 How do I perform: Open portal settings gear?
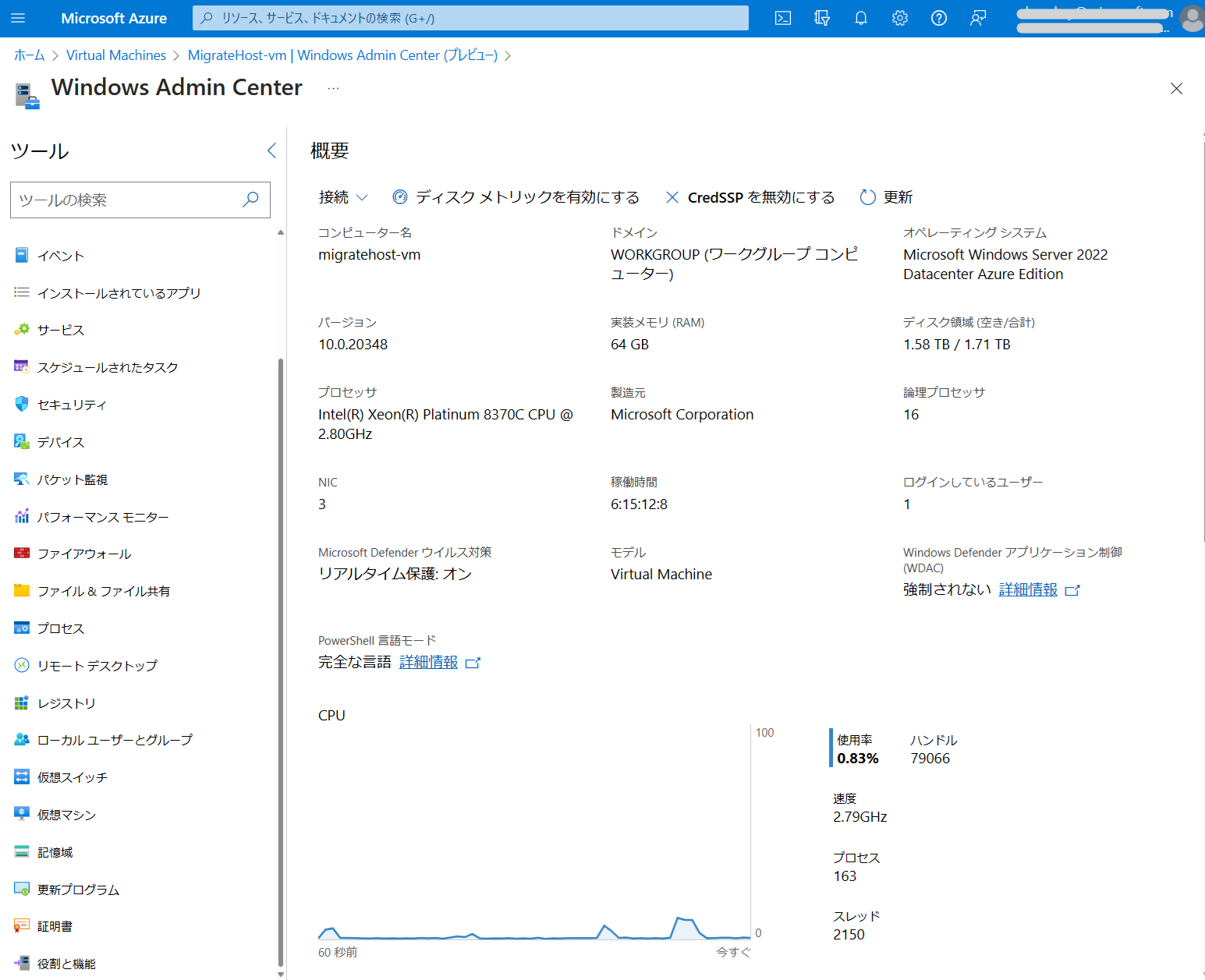pyautogui.click(x=900, y=18)
